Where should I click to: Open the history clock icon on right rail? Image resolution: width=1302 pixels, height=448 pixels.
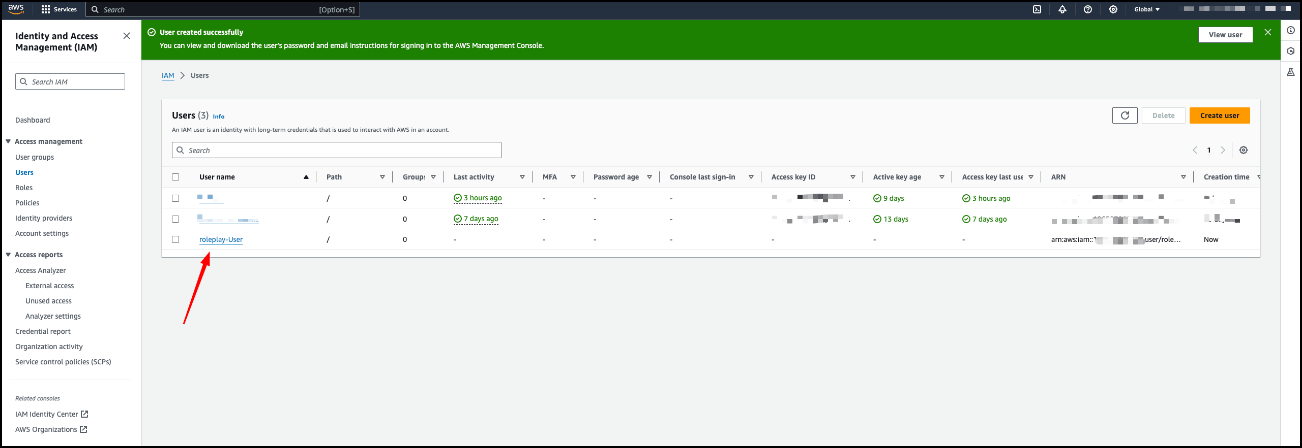(1290, 51)
